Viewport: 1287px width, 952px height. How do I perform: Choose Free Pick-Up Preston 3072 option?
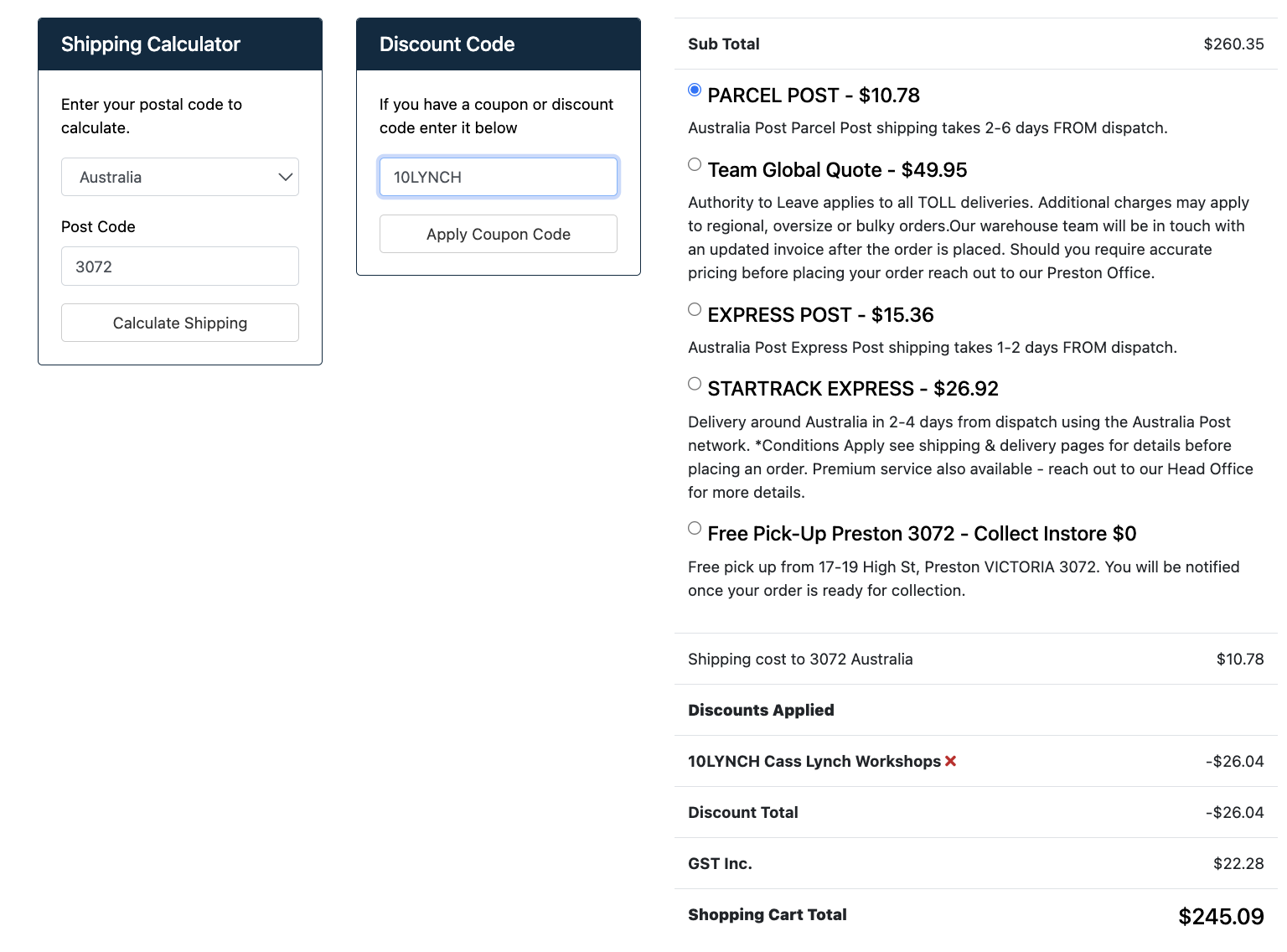tap(695, 528)
